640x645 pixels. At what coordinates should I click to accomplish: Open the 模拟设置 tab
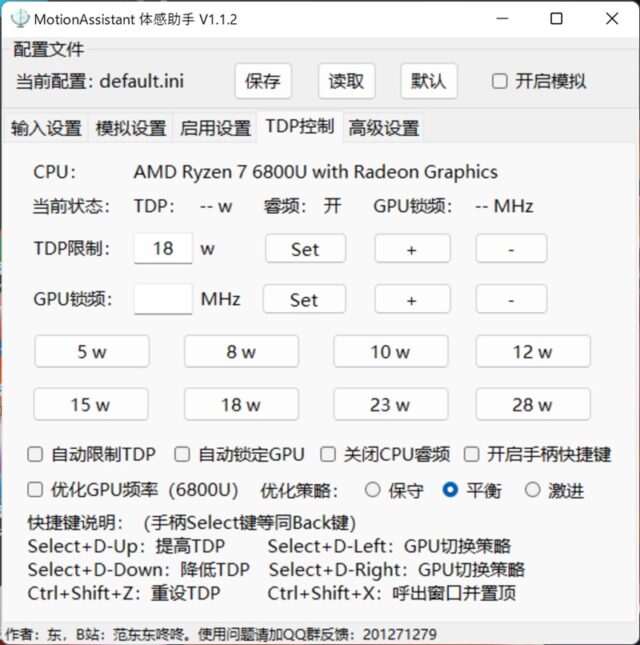click(130, 128)
